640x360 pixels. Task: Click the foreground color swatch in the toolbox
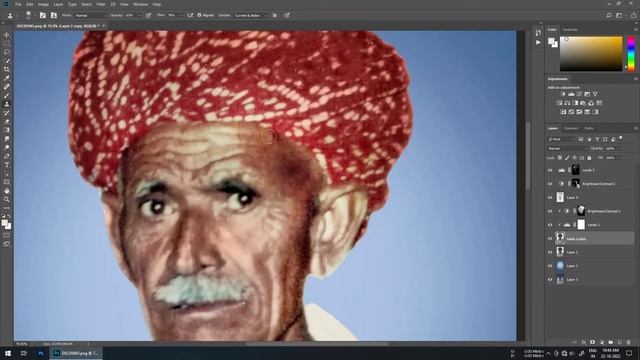4,223
